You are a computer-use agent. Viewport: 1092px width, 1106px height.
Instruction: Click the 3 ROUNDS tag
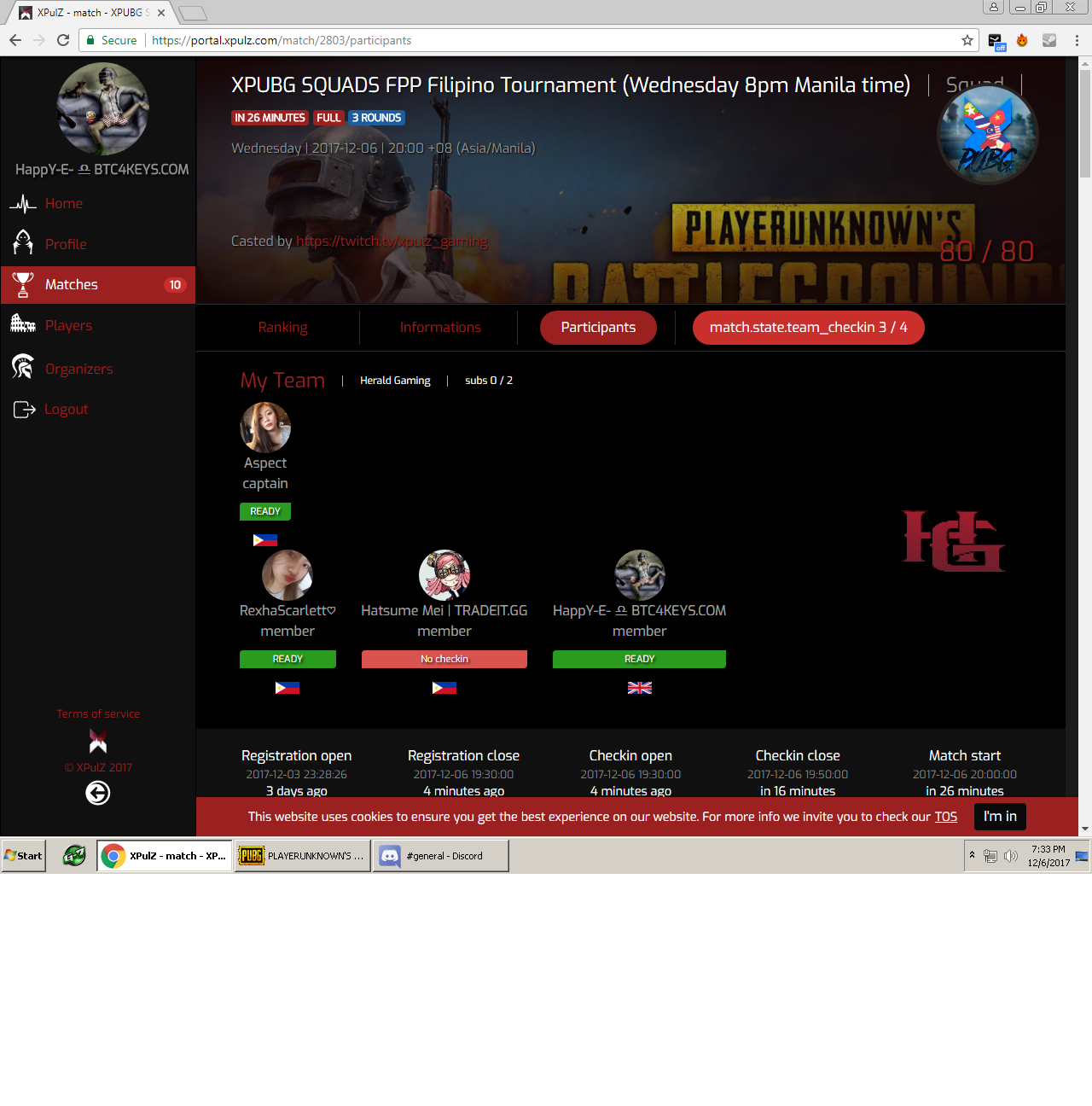(376, 118)
